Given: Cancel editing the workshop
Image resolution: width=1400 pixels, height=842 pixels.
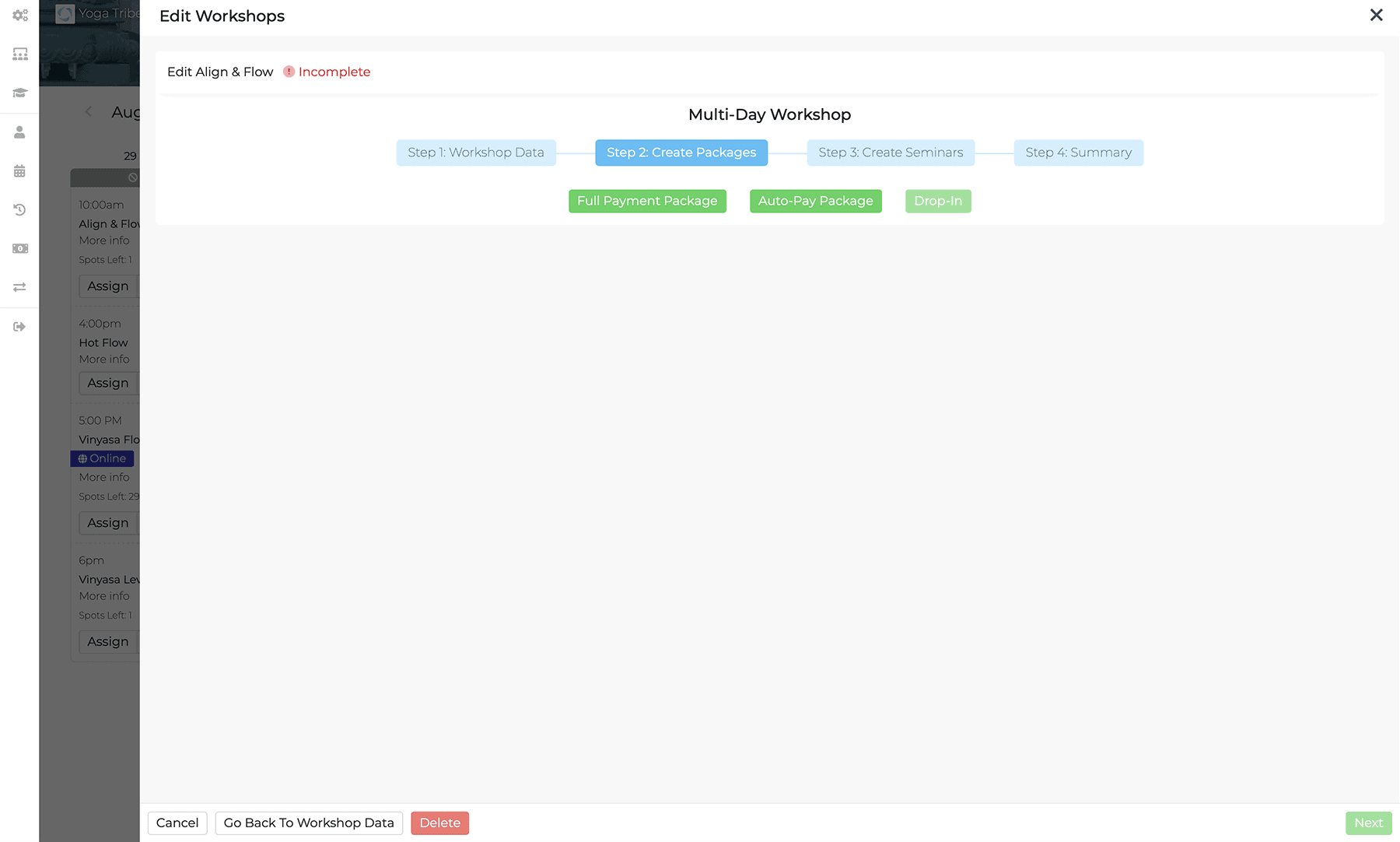Looking at the screenshot, I should (177, 823).
